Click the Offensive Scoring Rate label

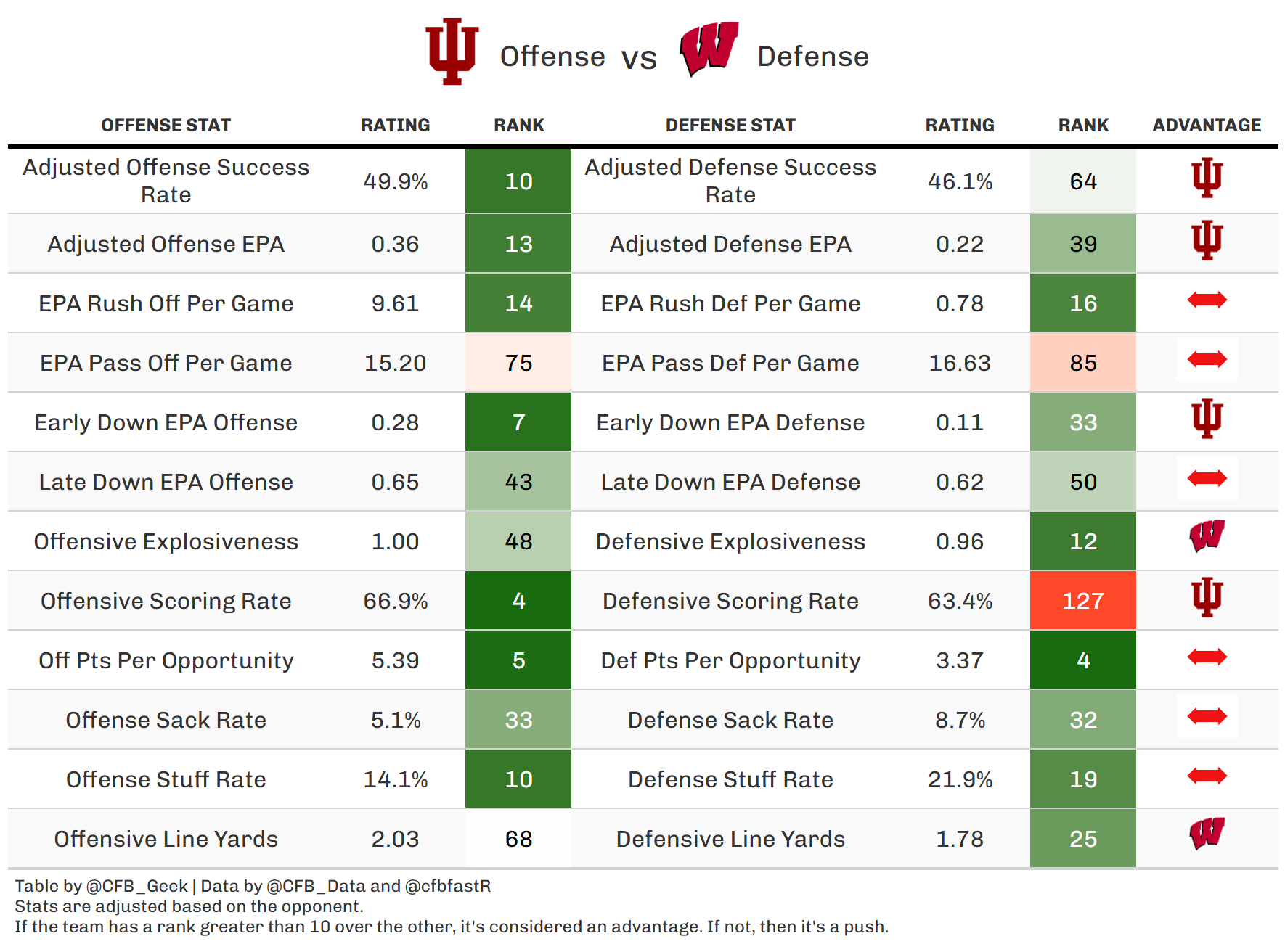click(166, 601)
